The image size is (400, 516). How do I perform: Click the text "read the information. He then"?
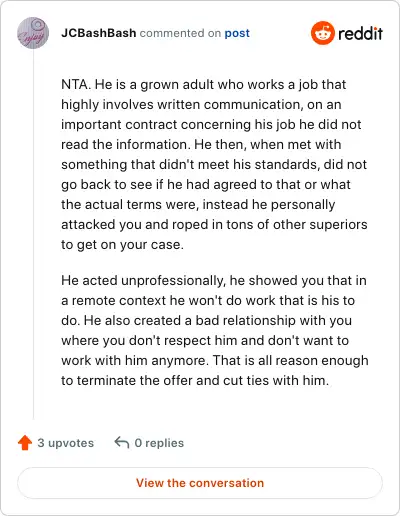154,144
